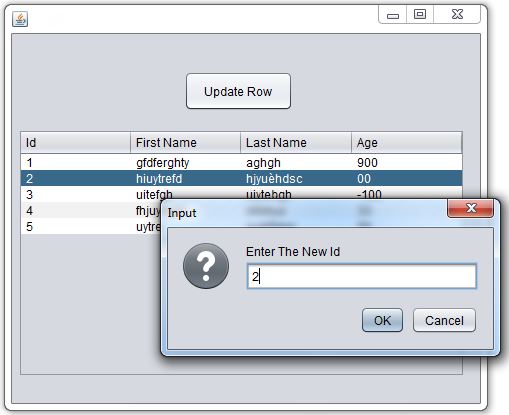Image resolution: width=509 pixels, height=415 pixels.
Task: Select the cell with Id 3
Action: point(75,194)
